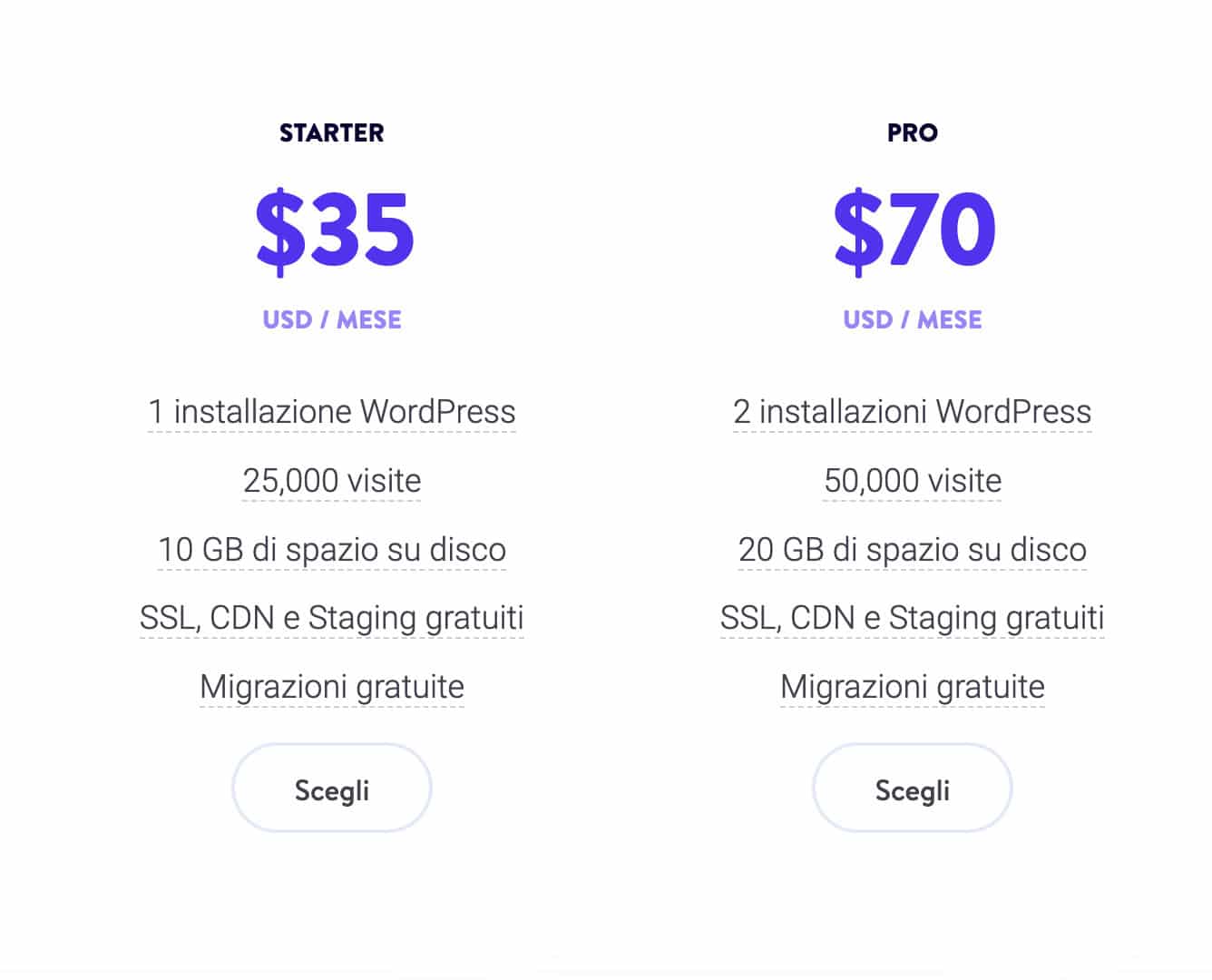This screenshot has width=1212, height=980.
Task: Click the $35 price text
Action: [333, 231]
